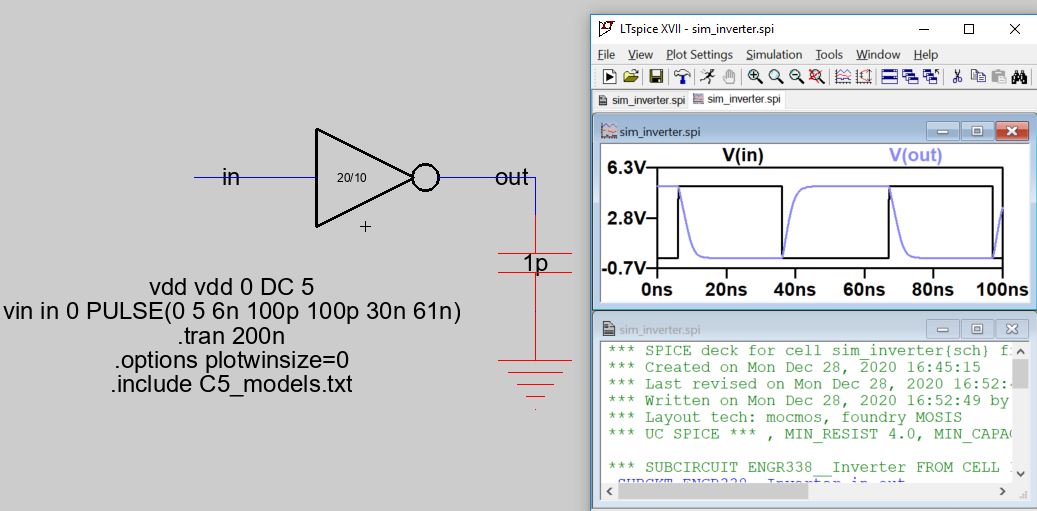
Task: Click the netlist scrollbar right arrow
Action: (1003, 491)
